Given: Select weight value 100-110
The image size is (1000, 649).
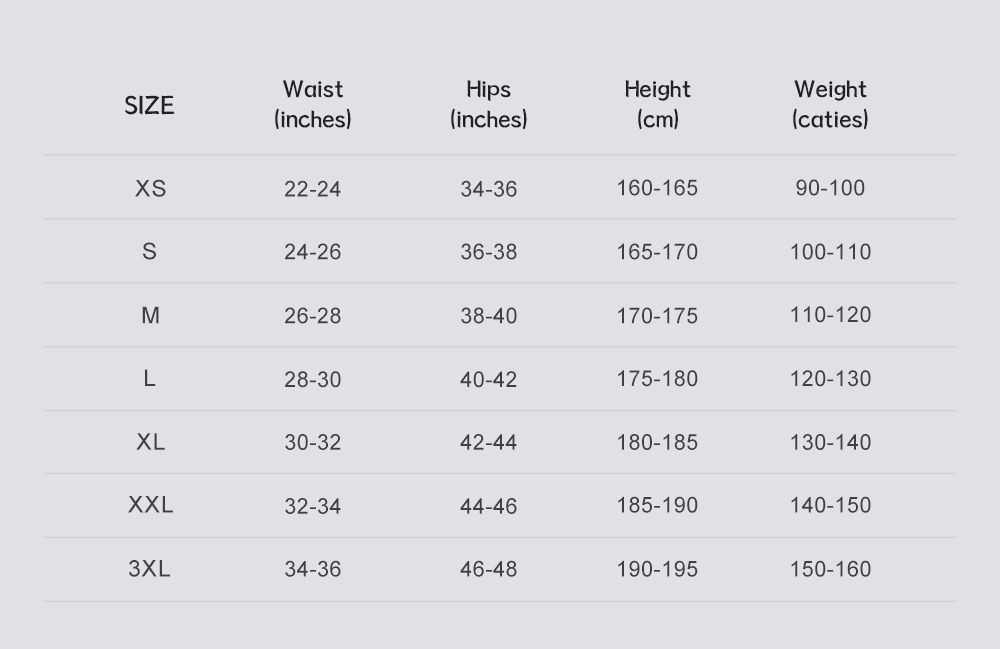Looking at the screenshot, I should [x=830, y=252].
